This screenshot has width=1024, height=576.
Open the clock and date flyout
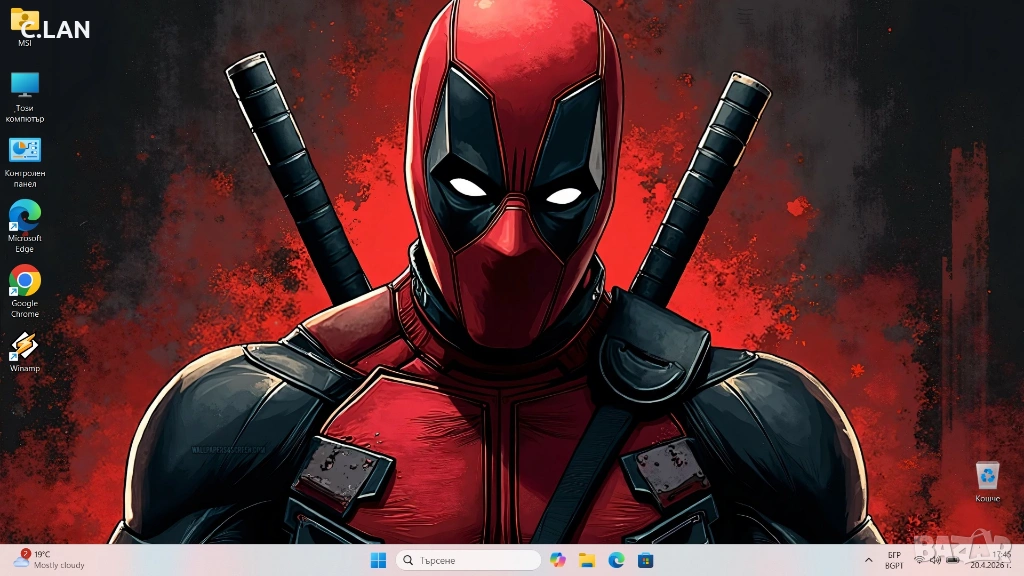click(991, 560)
